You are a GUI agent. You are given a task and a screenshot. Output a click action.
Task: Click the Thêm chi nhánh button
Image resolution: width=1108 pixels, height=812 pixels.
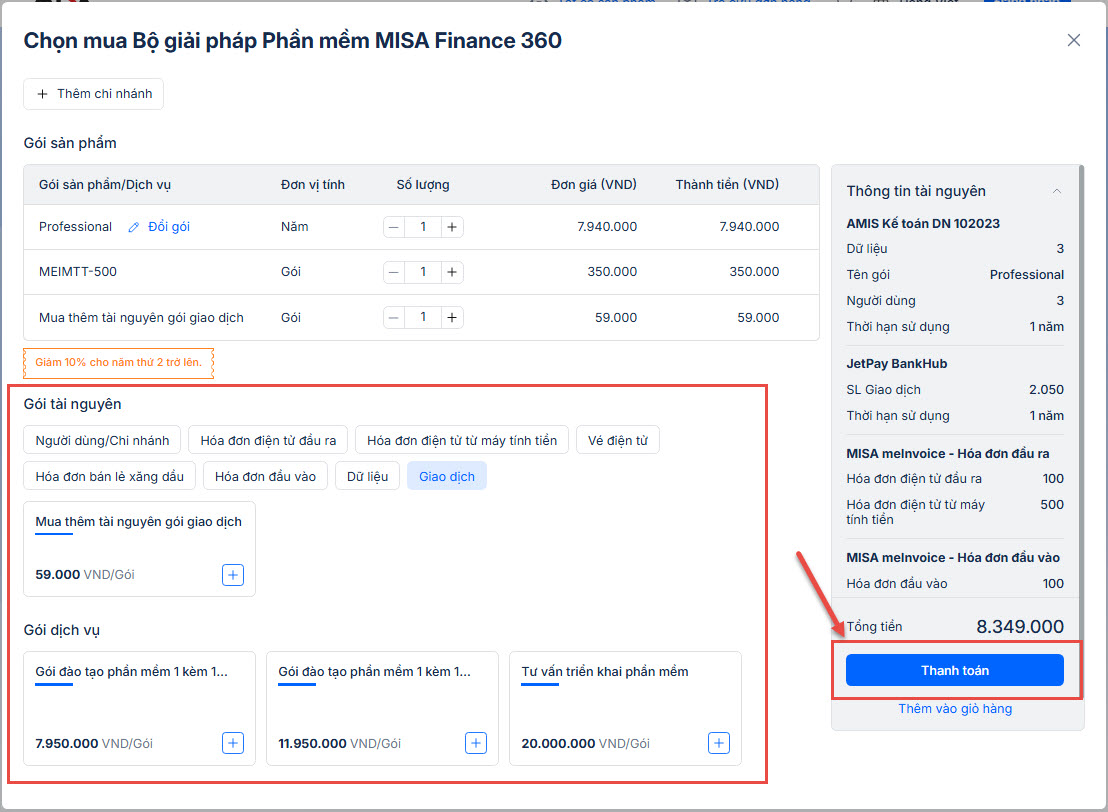[x=94, y=94]
